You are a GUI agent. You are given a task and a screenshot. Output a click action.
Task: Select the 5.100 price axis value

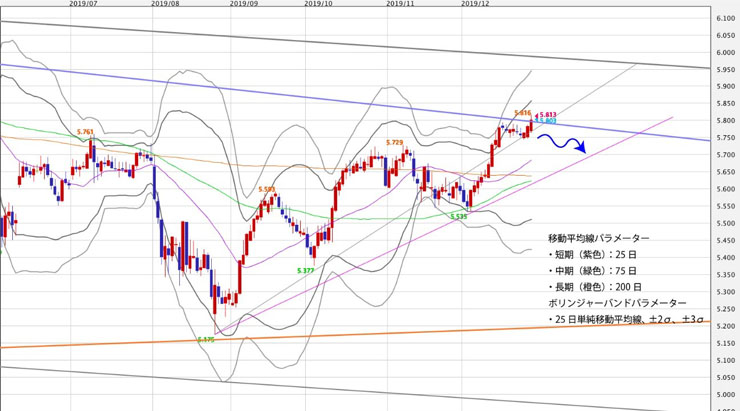(725, 360)
